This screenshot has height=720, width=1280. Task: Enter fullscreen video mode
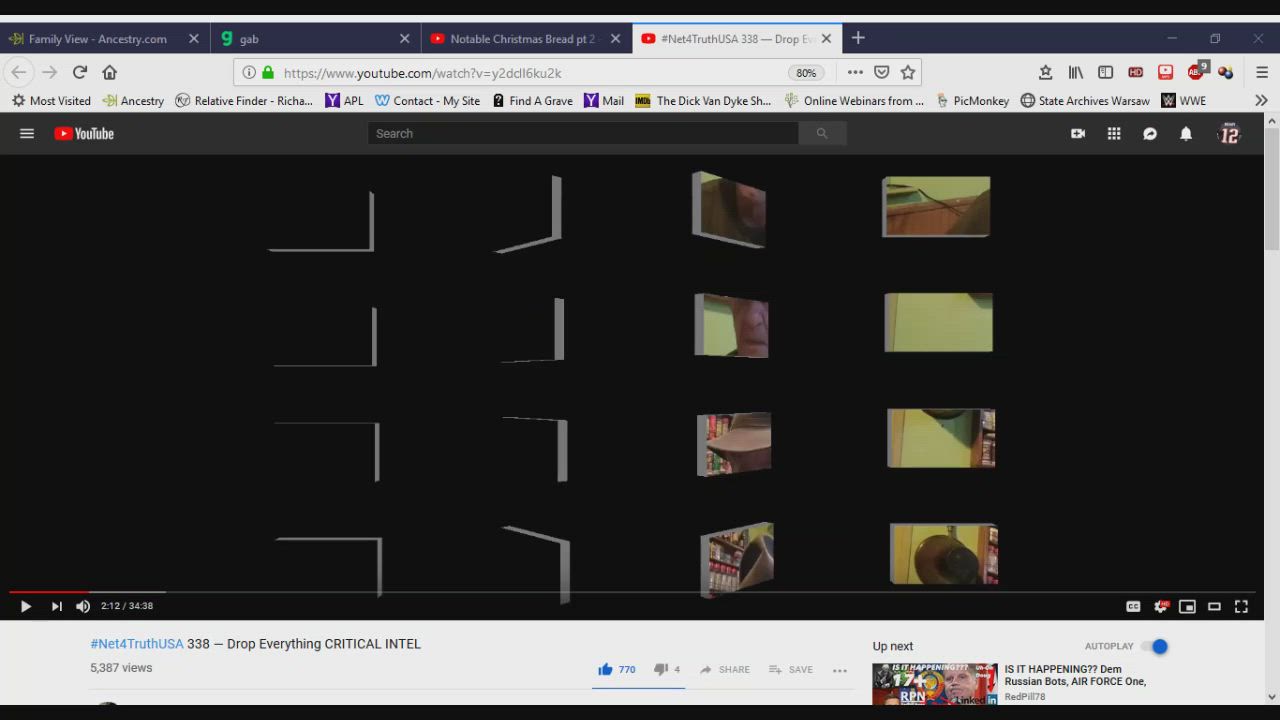tap(1241, 606)
